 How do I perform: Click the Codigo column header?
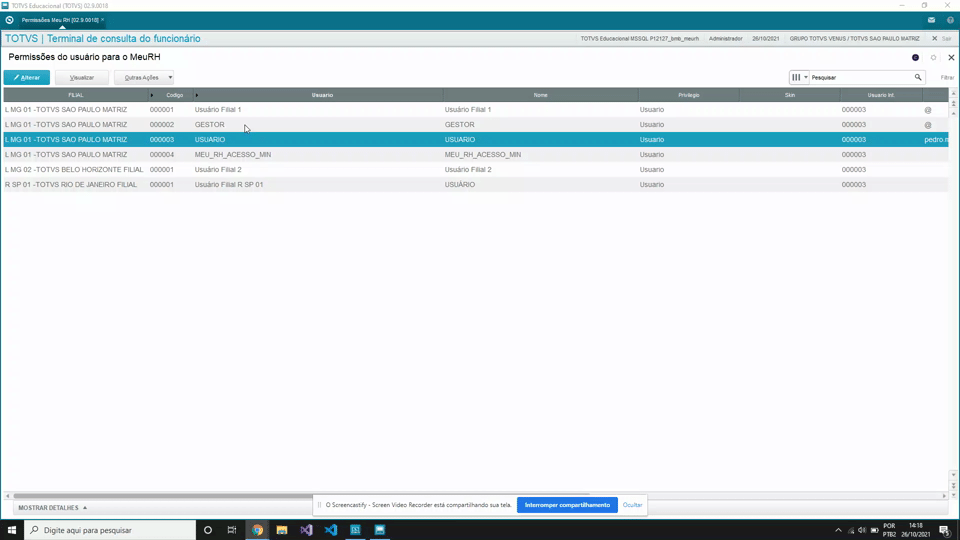click(x=174, y=95)
